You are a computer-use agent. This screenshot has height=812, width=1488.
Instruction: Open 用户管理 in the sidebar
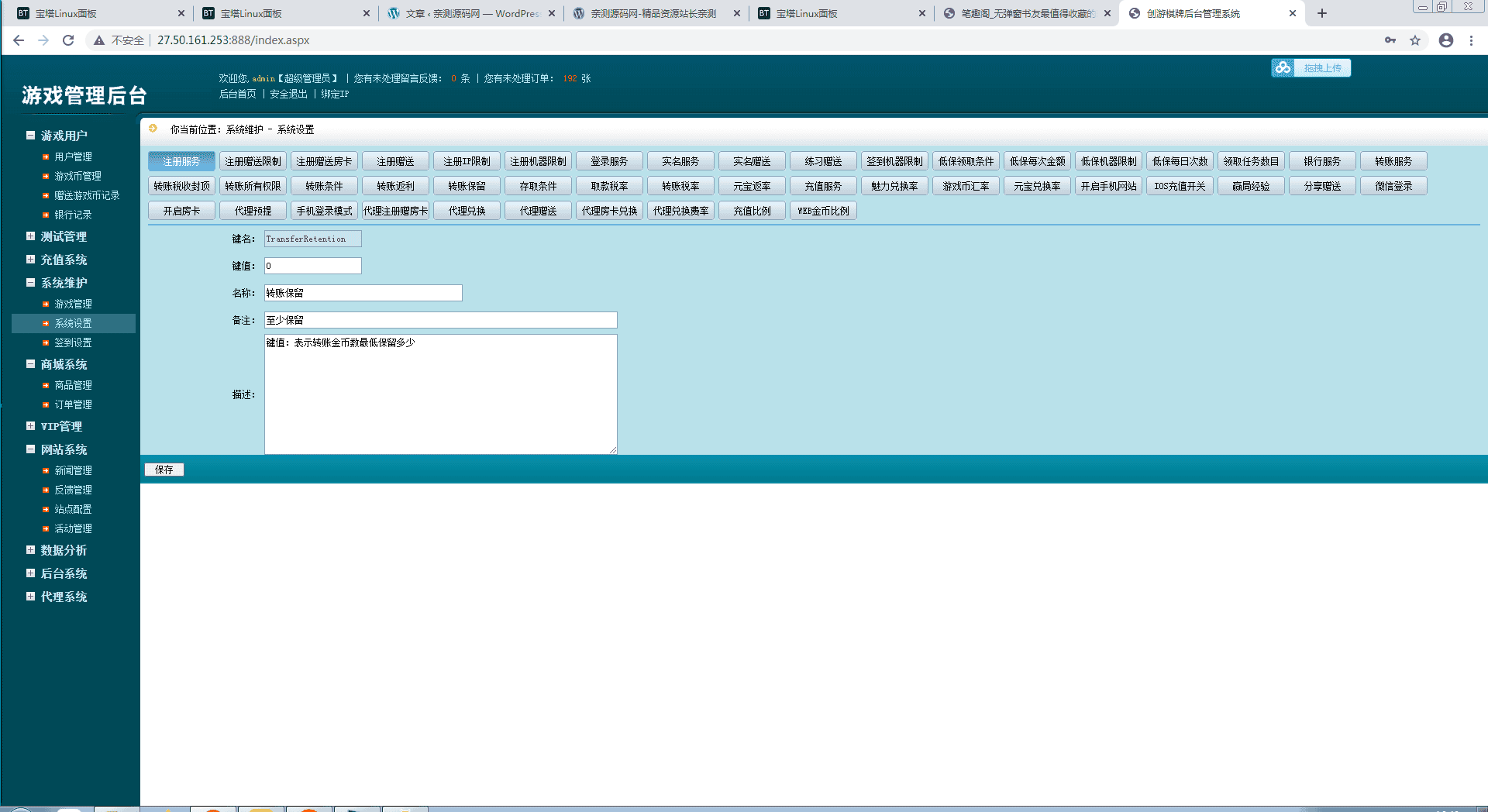point(73,157)
